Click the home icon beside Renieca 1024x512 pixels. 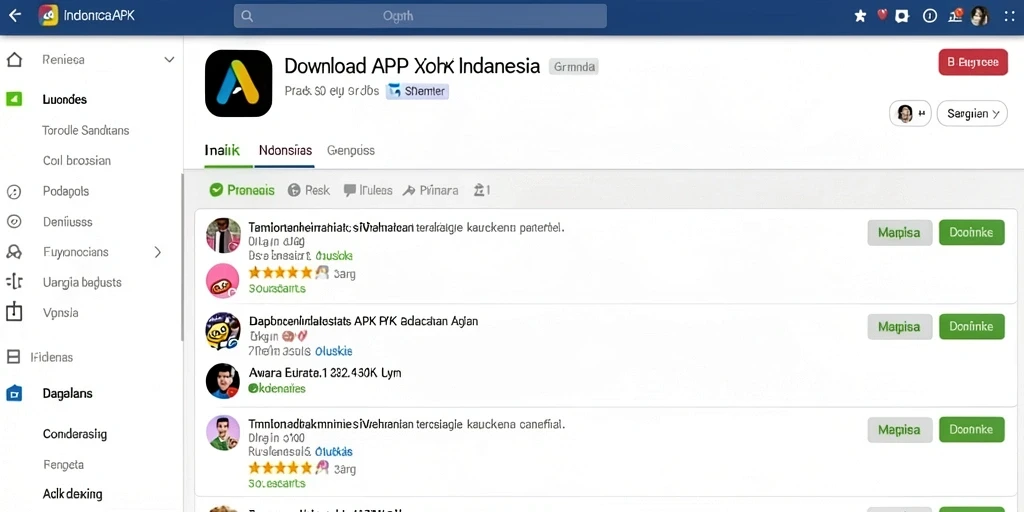(x=14, y=60)
